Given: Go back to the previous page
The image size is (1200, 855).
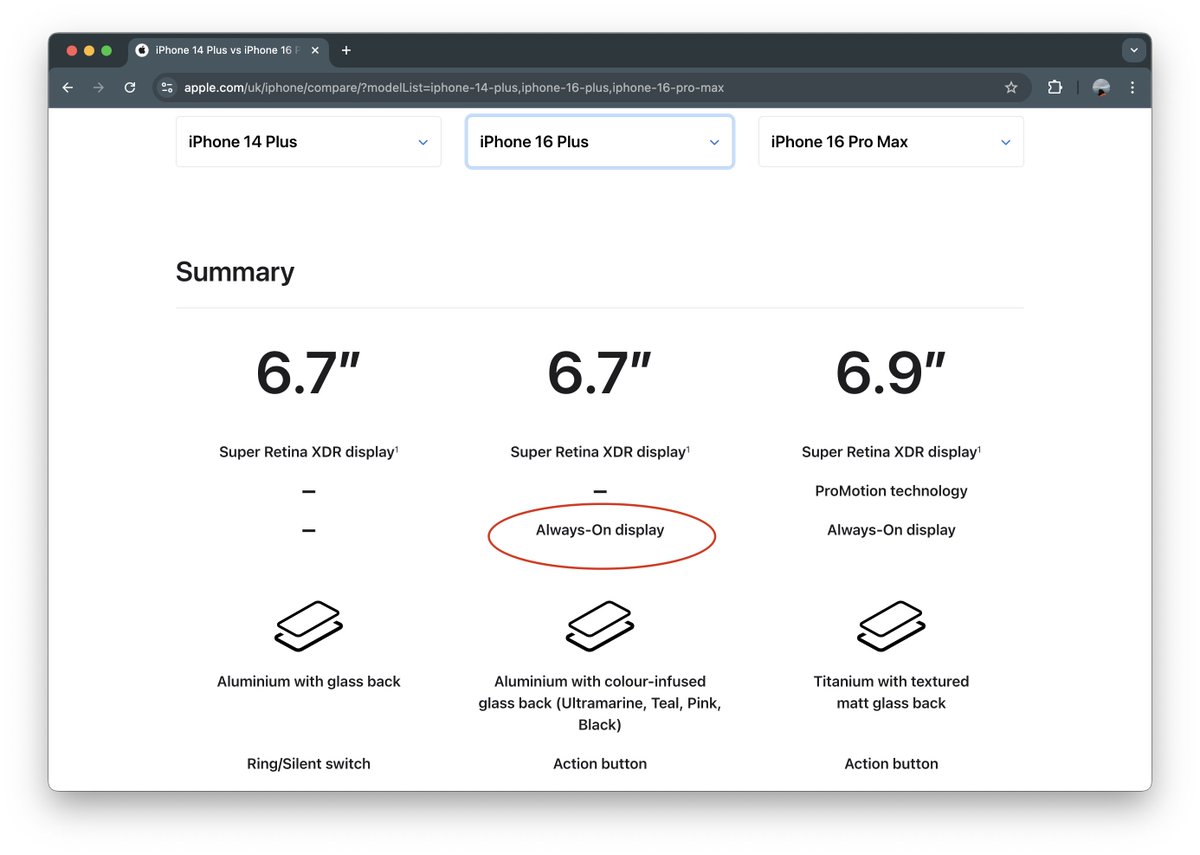Looking at the screenshot, I should 68,88.
